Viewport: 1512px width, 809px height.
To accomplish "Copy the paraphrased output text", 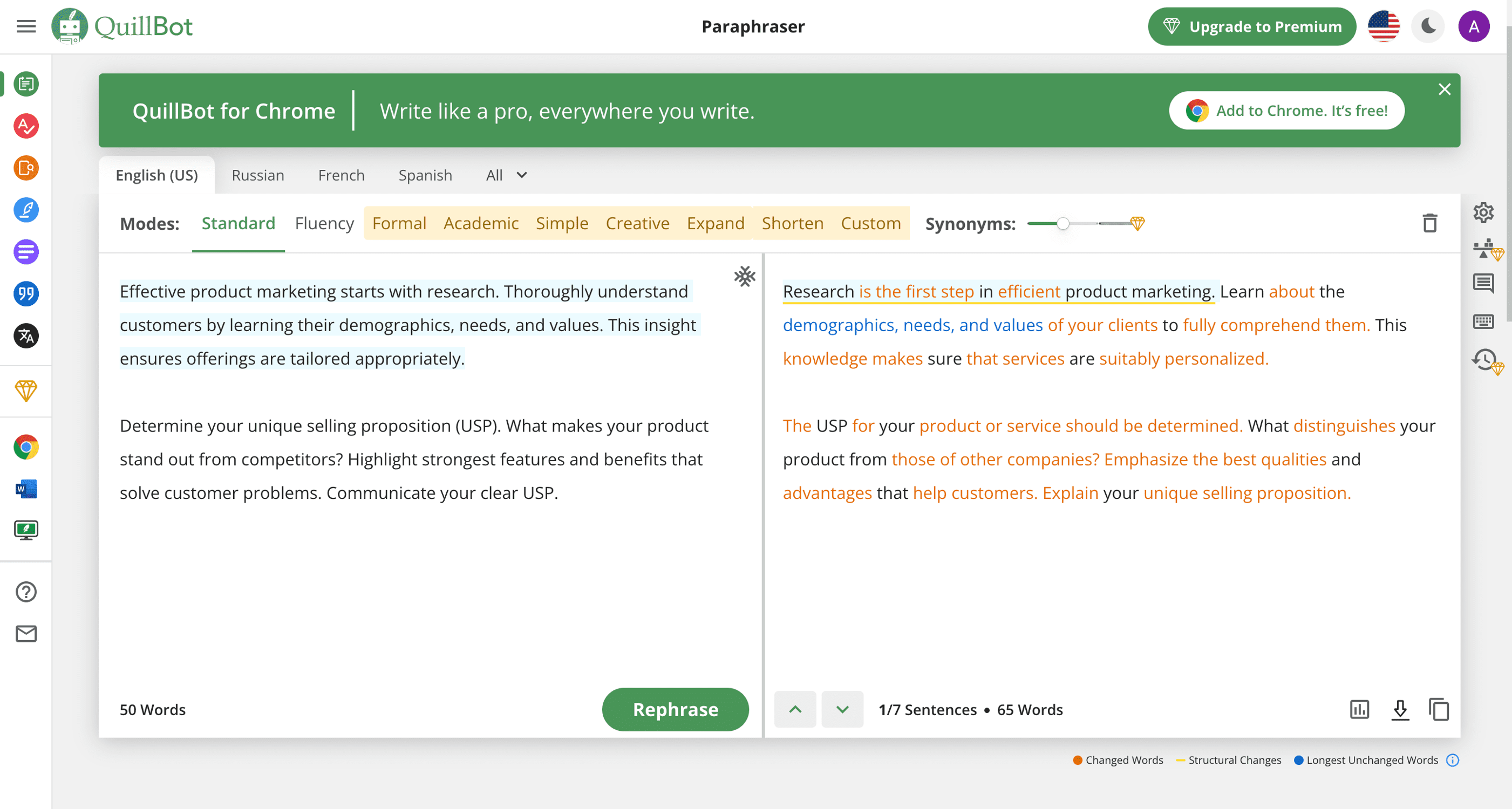I will (1438, 709).
